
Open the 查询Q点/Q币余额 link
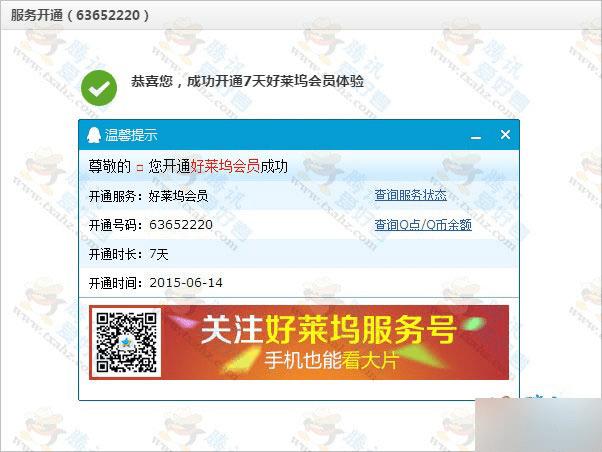point(423,225)
